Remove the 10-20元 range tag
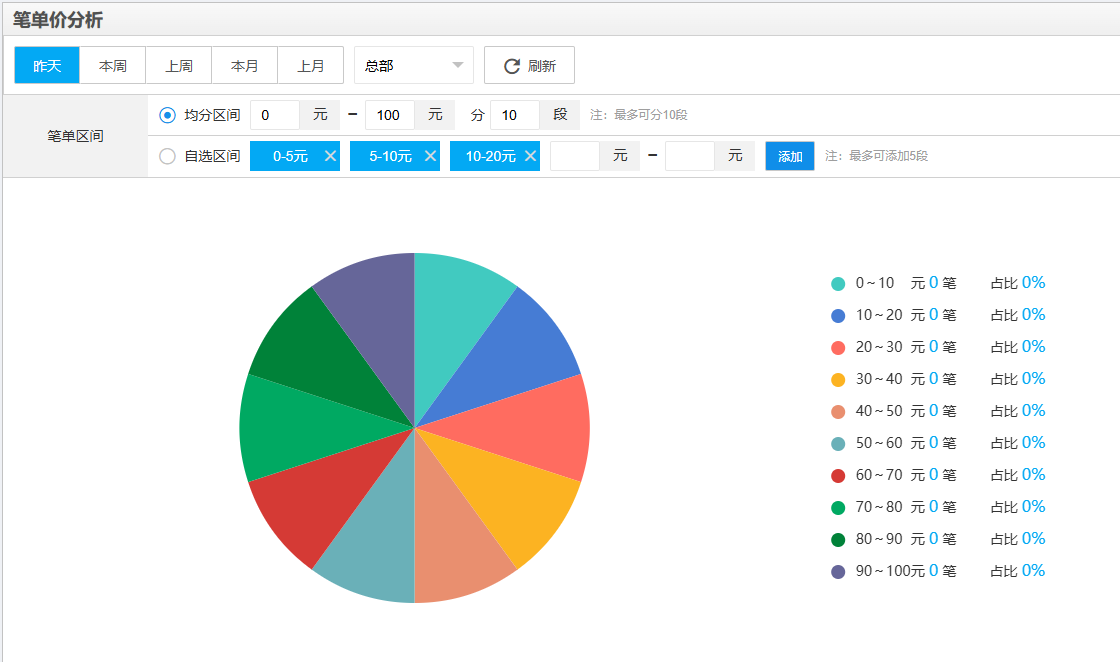Viewport: 1120px width, 662px height. coord(530,156)
